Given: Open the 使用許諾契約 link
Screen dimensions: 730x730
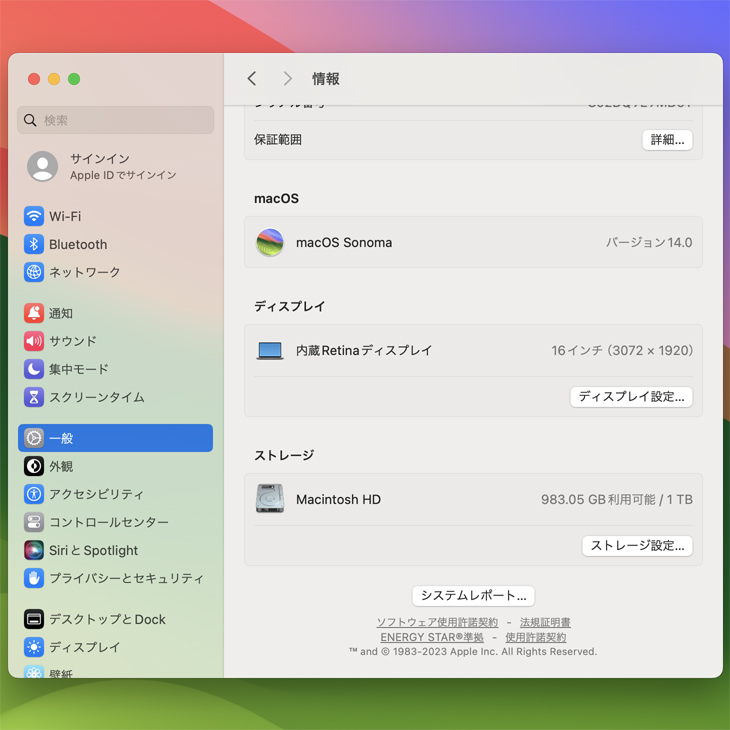Looking at the screenshot, I should tap(536, 637).
